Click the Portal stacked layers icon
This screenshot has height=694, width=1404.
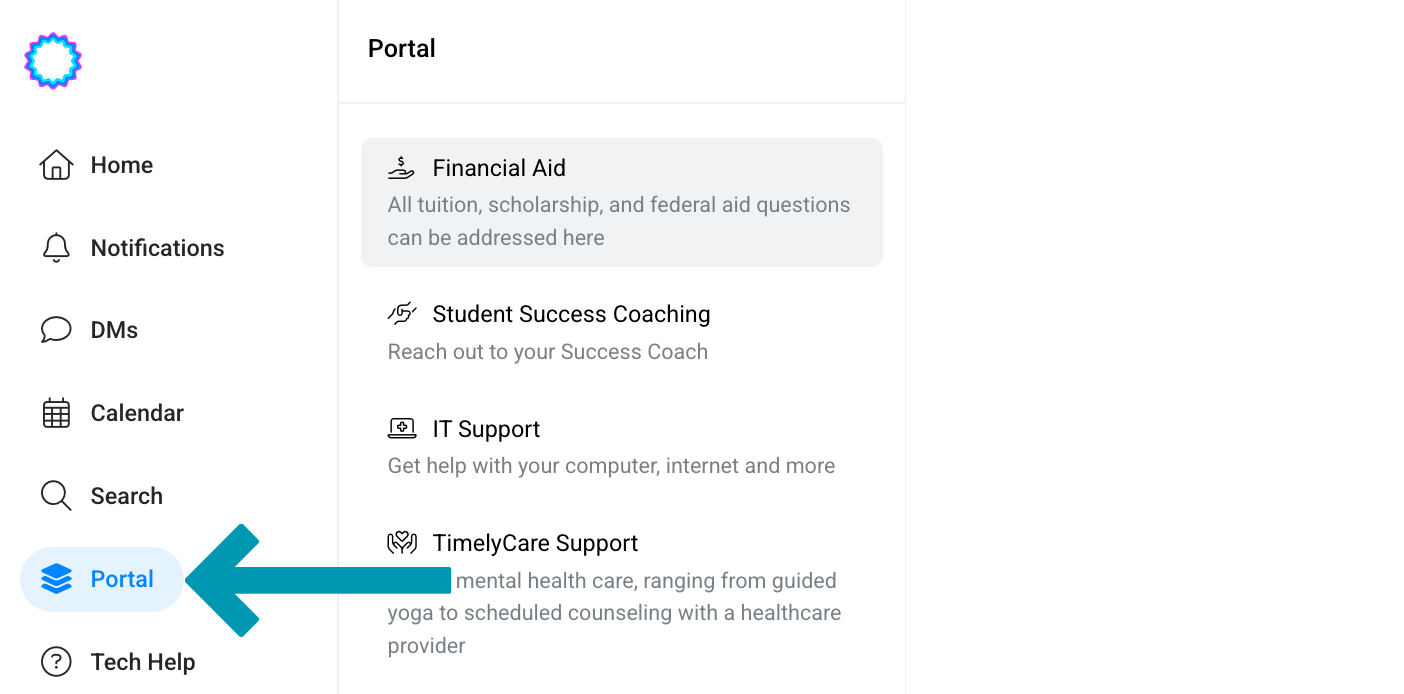tap(56, 579)
